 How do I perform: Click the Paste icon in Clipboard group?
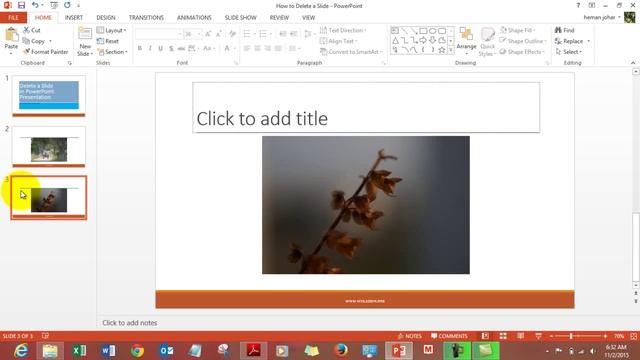(11, 35)
